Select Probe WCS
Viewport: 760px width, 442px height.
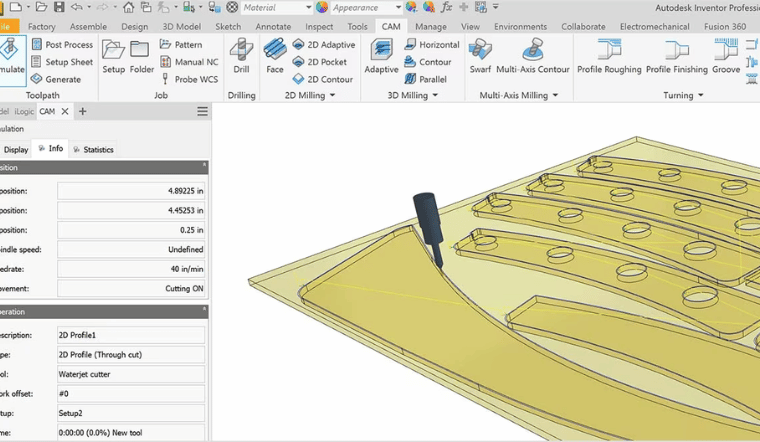(189, 79)
